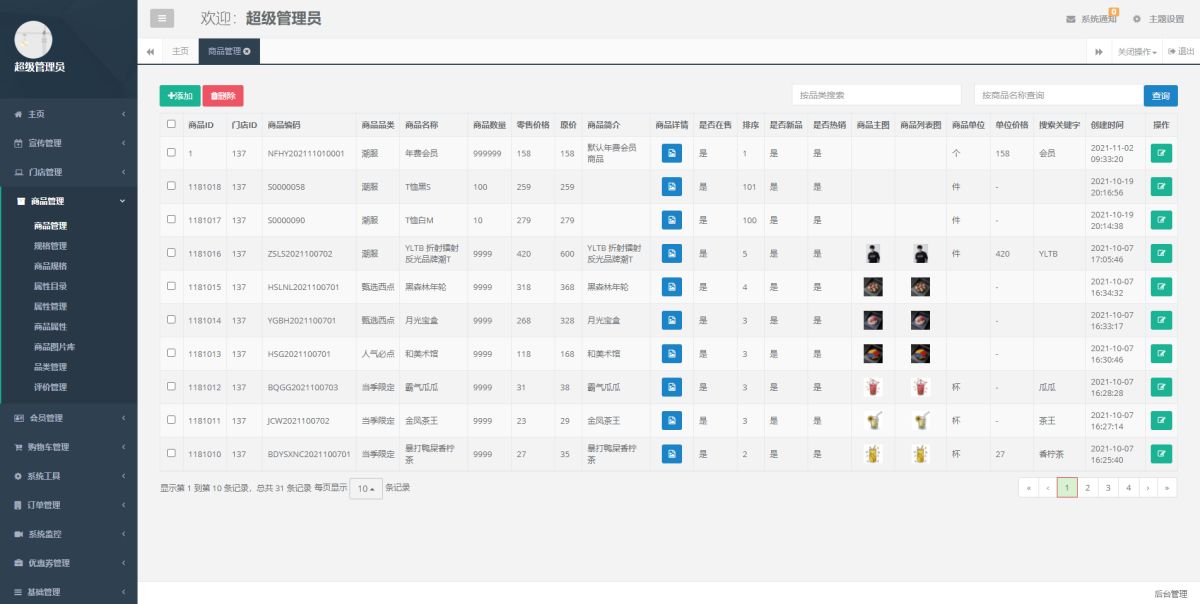Viewport: 1200px width, 604px height.
Task: Click edit icon for product 1181018
Action: tap(1161, 187)
